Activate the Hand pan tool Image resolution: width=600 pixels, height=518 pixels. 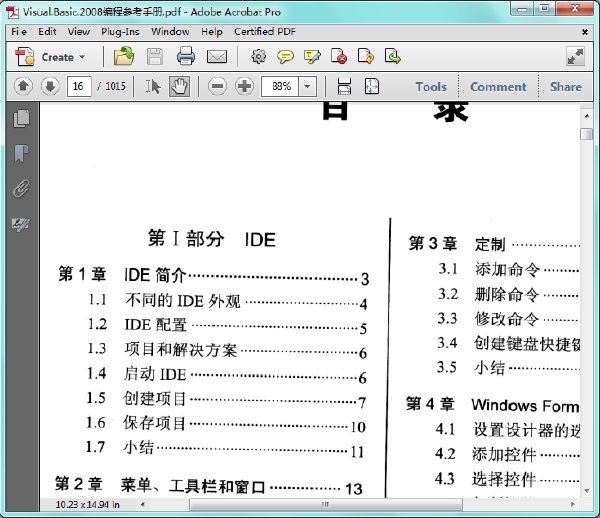click(x=179, y=86)
